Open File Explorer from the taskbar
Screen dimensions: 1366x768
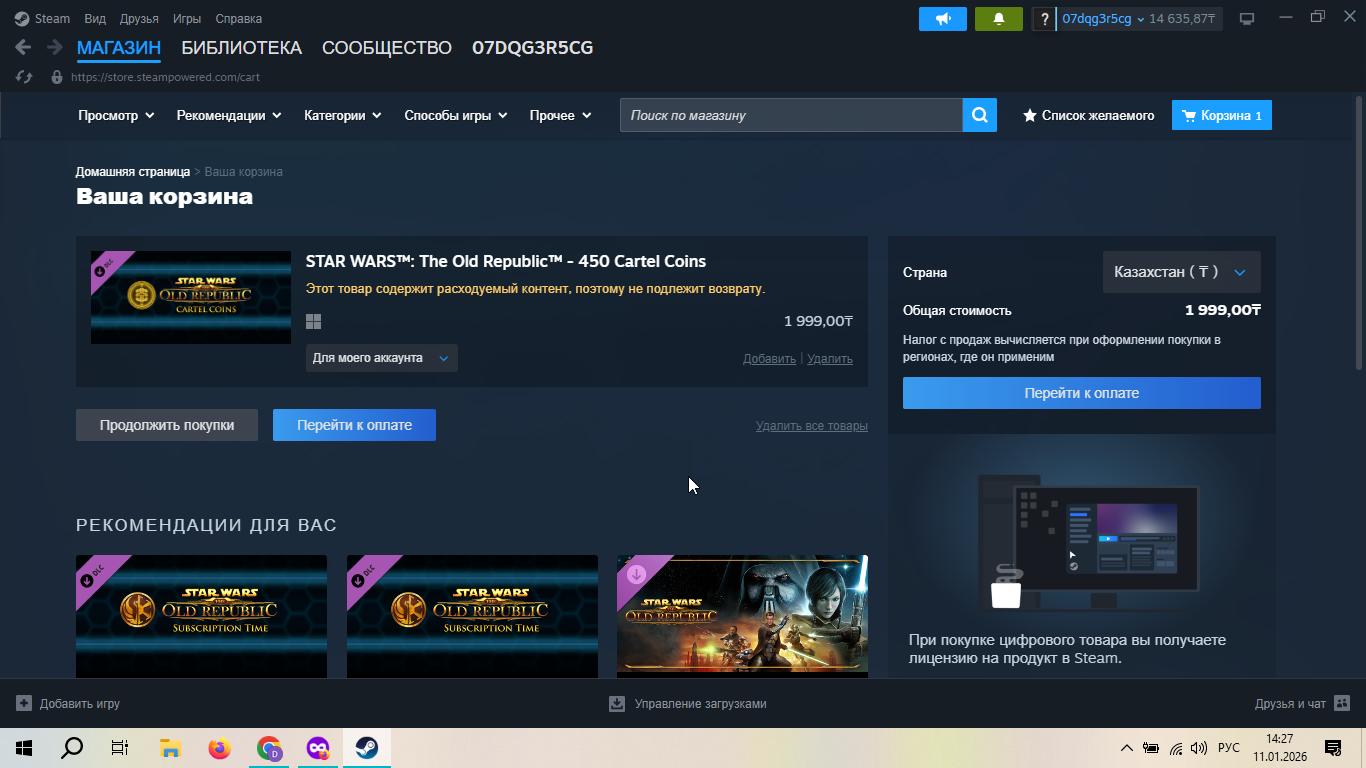pyautogui.click(x=170, y=748)
